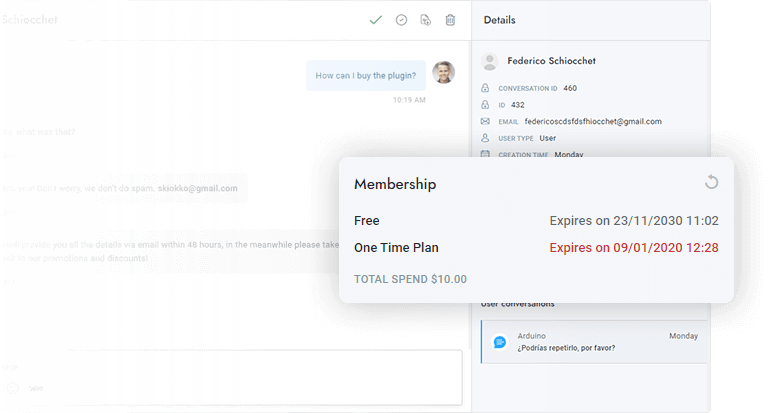768x413 pixels.
Task: Click the circled check icon in header
Action: [x=401, y=20]
